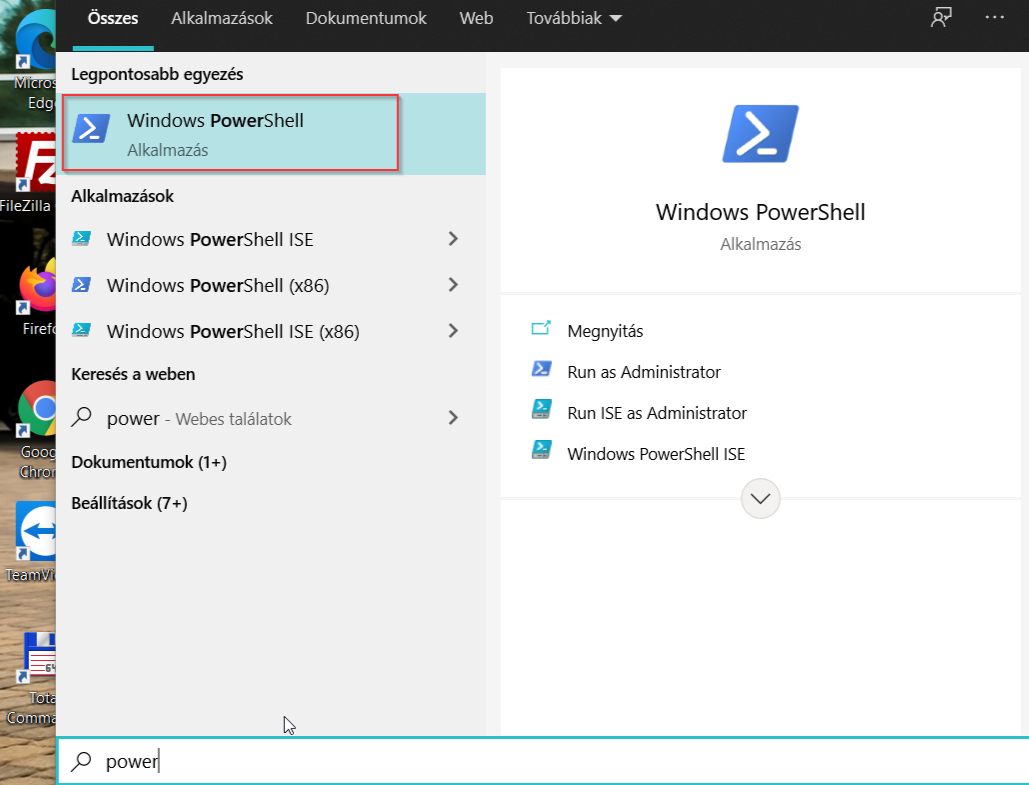Open the three-dots options menu

(x=994, y=18)
